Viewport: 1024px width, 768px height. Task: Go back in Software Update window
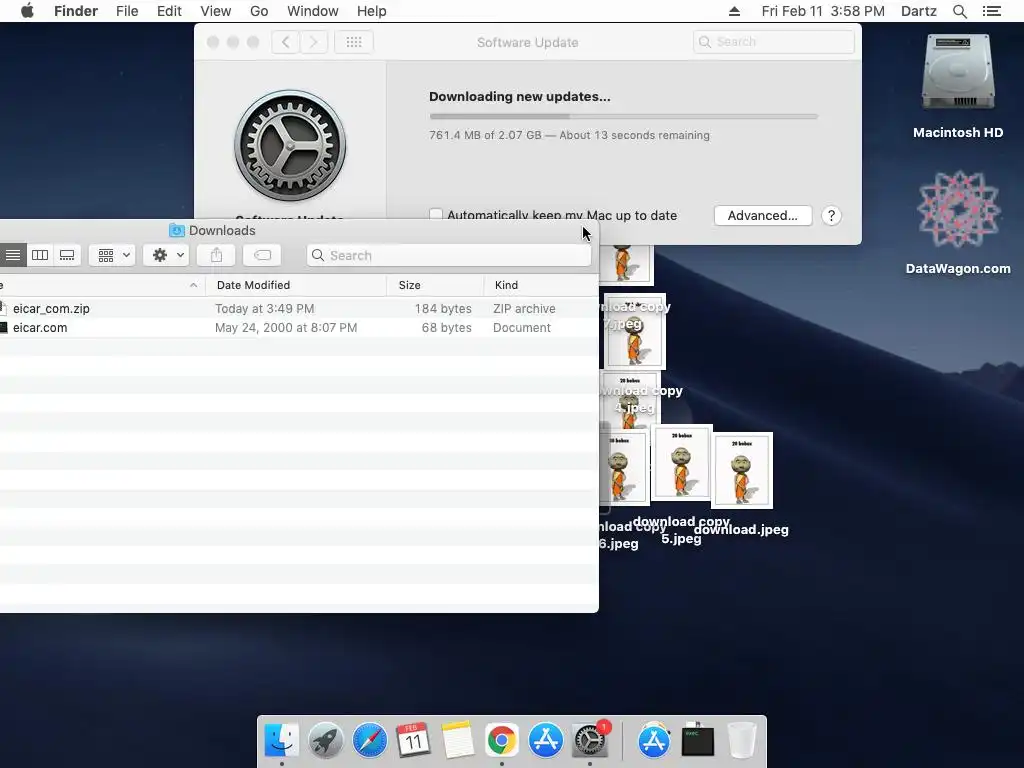[x=285, y=42]
